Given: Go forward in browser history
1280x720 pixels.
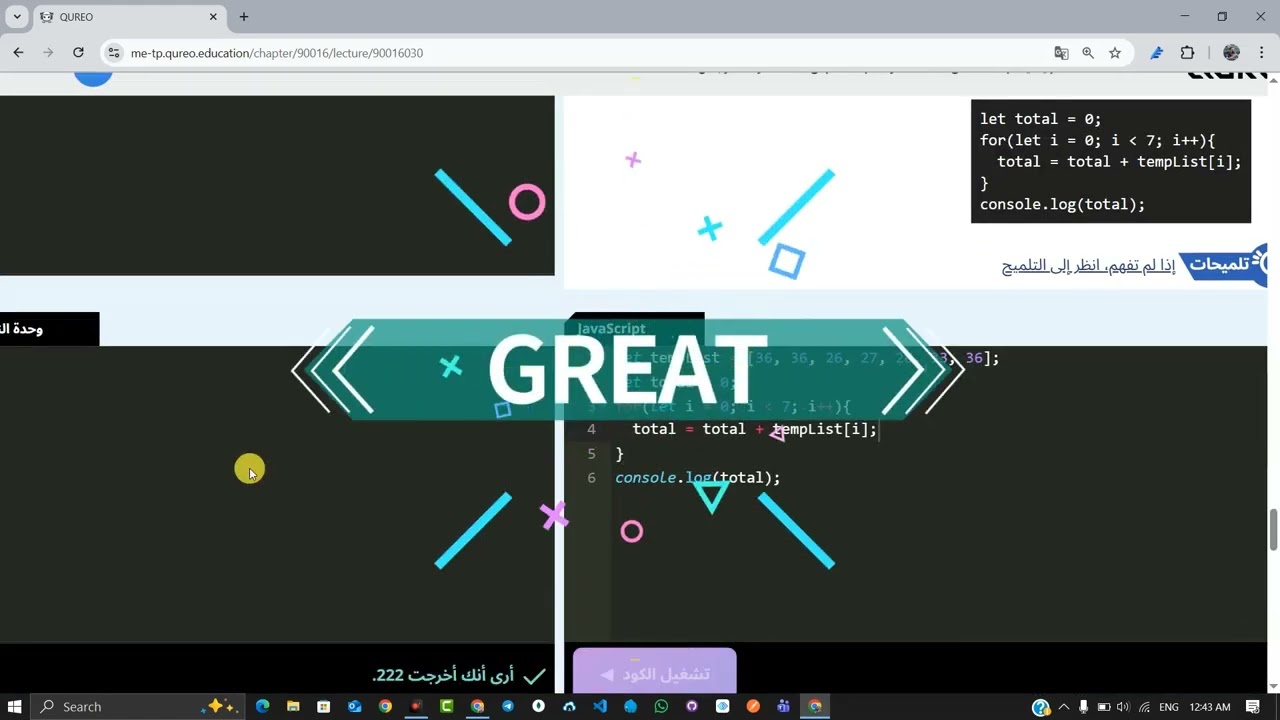Looking at the screenshot, I should tap(48, 53).
